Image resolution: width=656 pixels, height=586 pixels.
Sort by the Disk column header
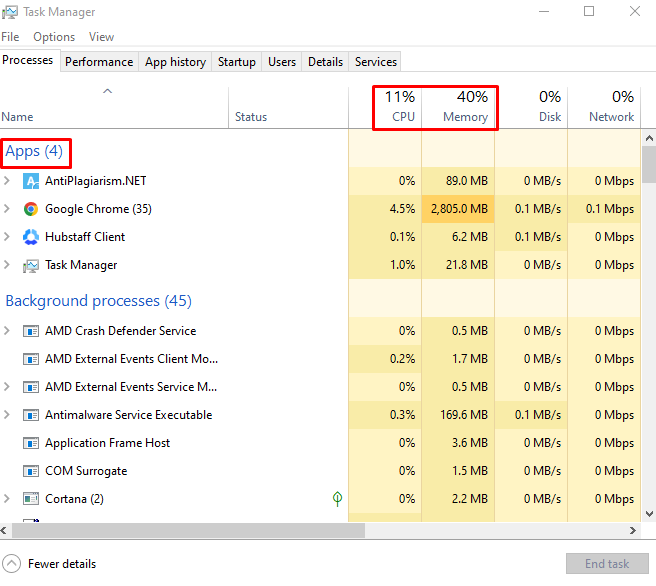click(x=531, y=107)
